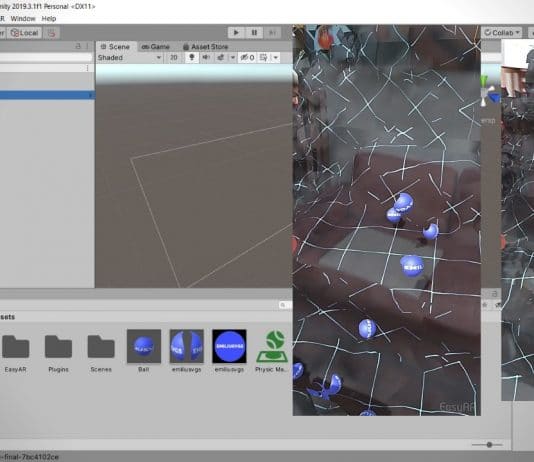Open the scene row options menu in Hierarchy
This screenshot has height=462, width=534.
tap(88, 68)
